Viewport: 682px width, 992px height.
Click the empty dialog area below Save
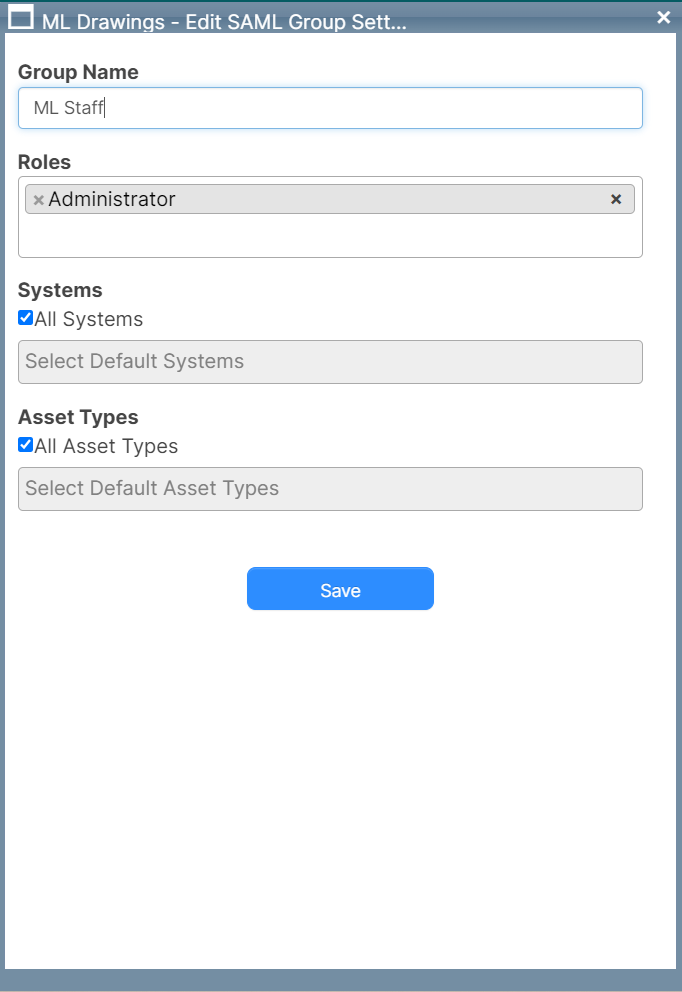(x=340, y=780)
